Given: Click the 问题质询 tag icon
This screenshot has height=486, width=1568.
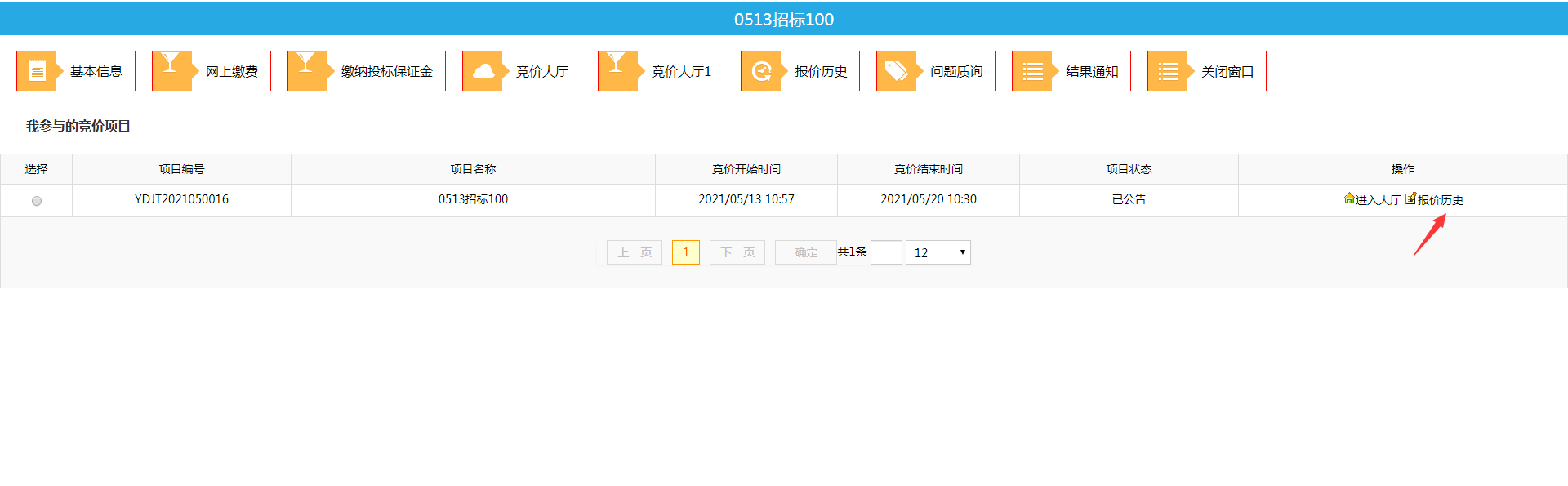Looking at the screenshot, I should (x=897, y=71).
